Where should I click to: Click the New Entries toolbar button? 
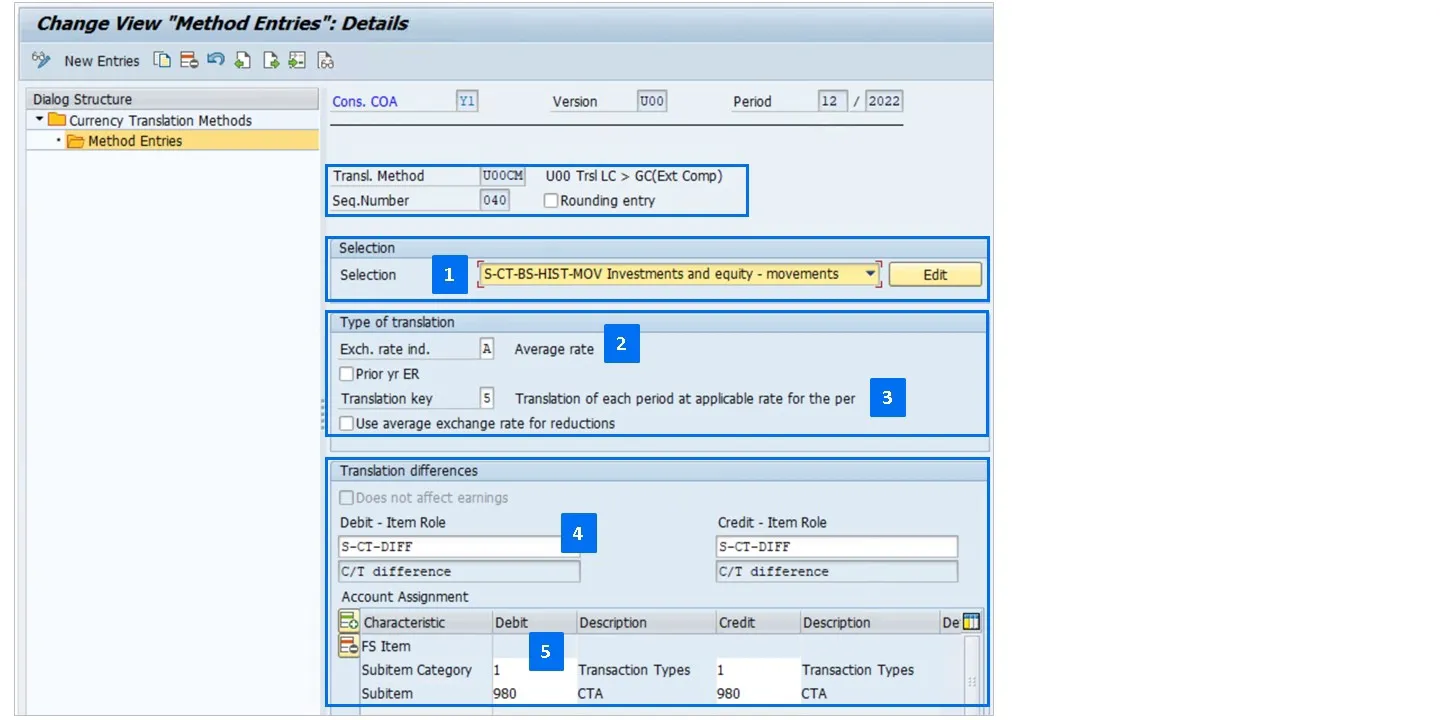coord(101,61)
